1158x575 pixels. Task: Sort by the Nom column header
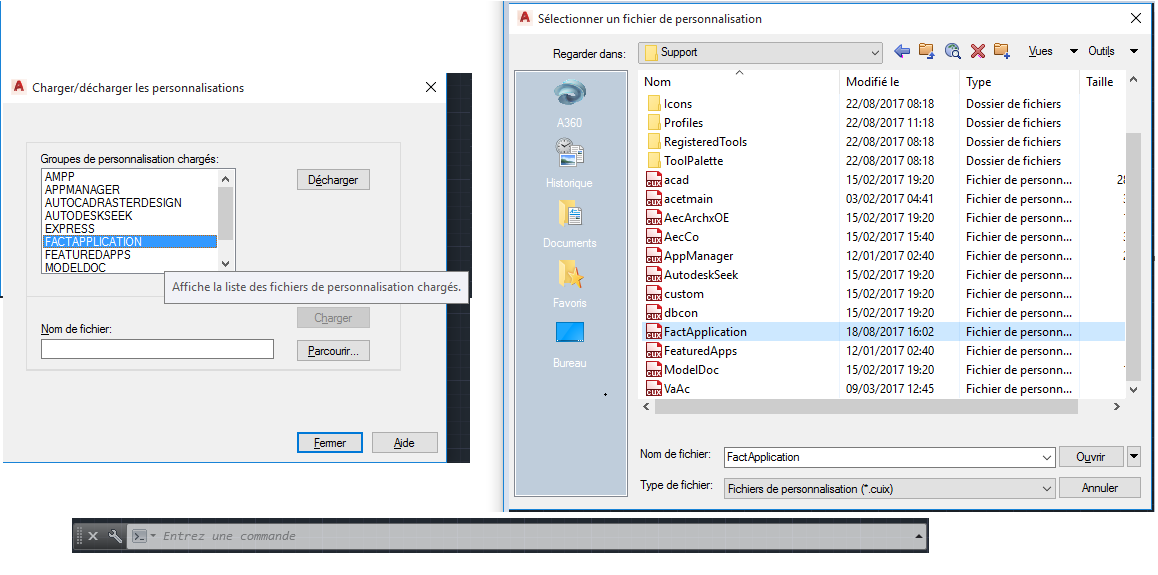click(739, 82)
